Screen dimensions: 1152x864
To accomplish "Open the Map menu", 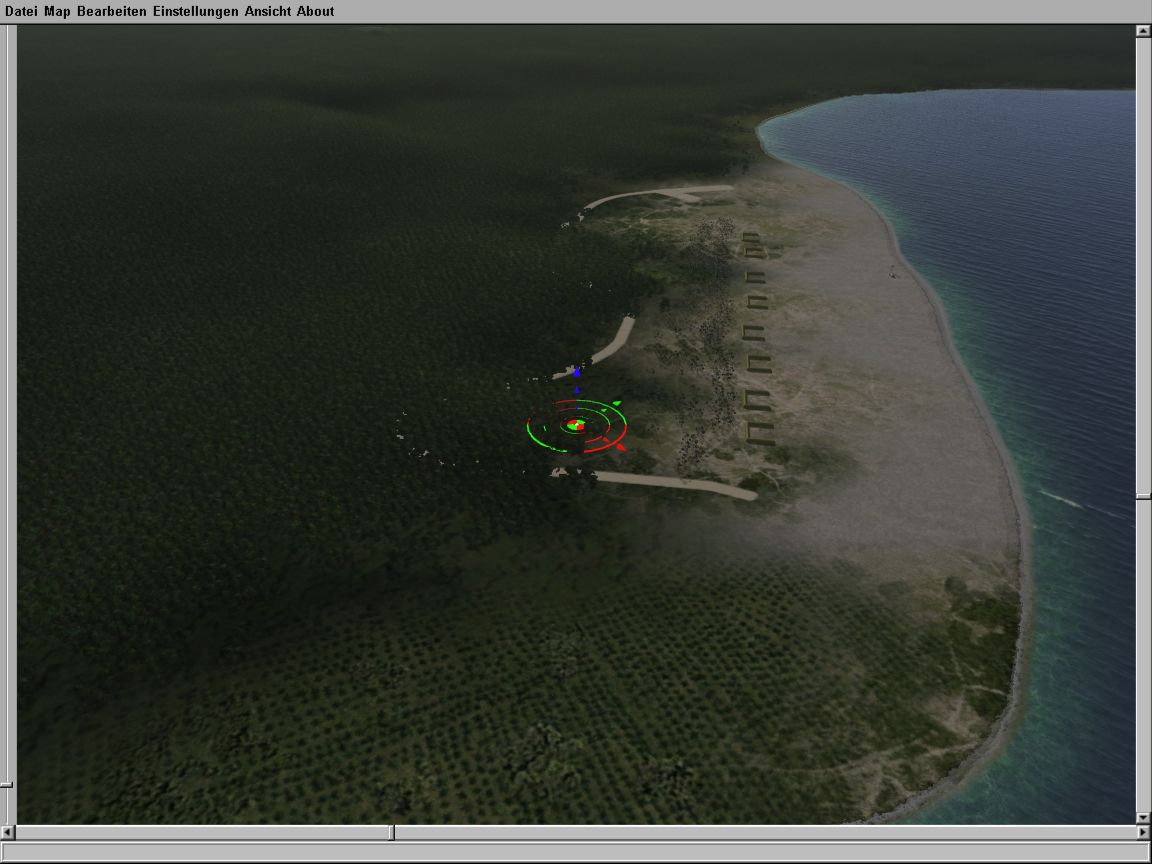I will (57, 11).
